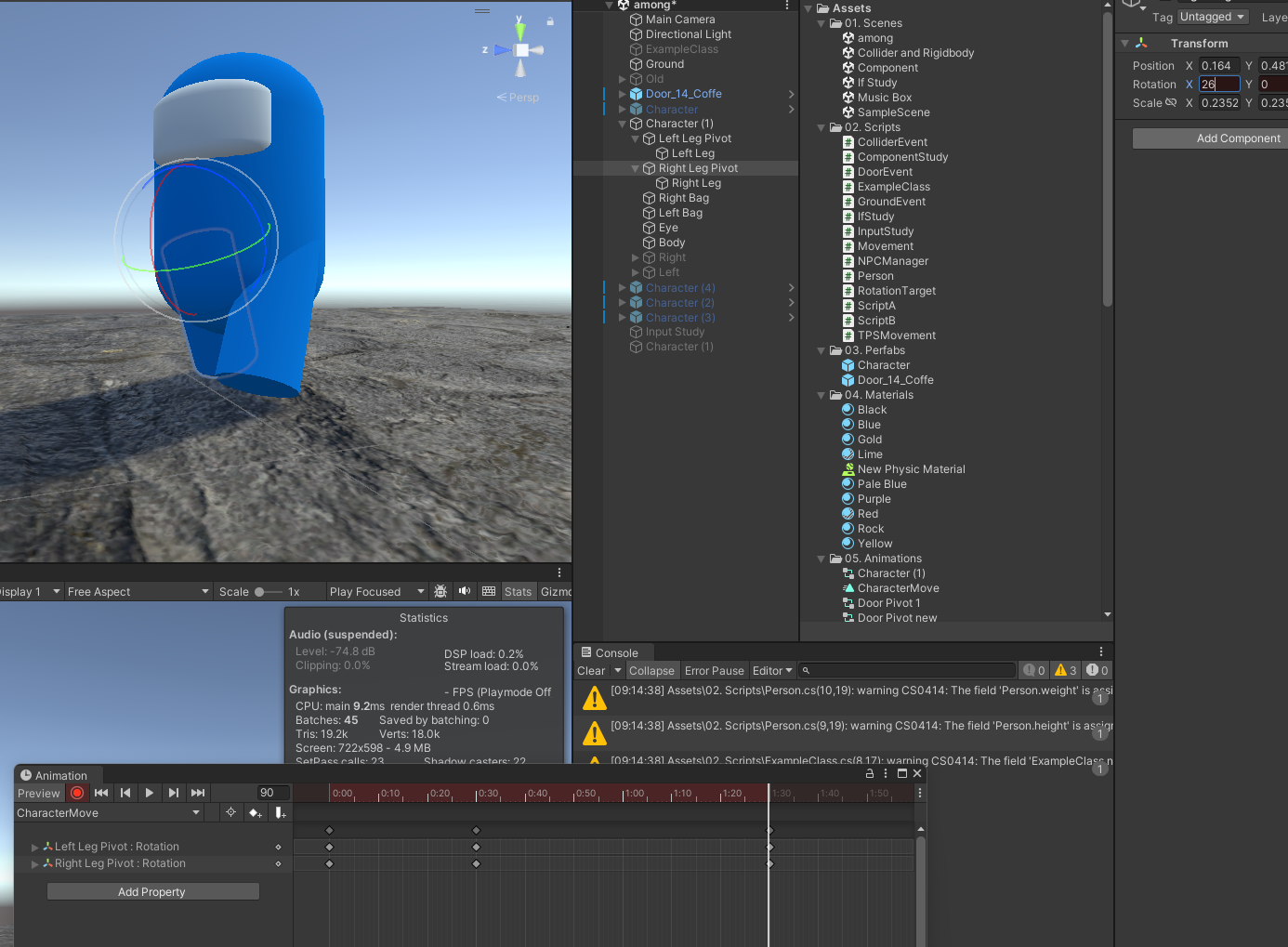
Task: Toggle Mute Audio in Game view
Action: point(465,591)
